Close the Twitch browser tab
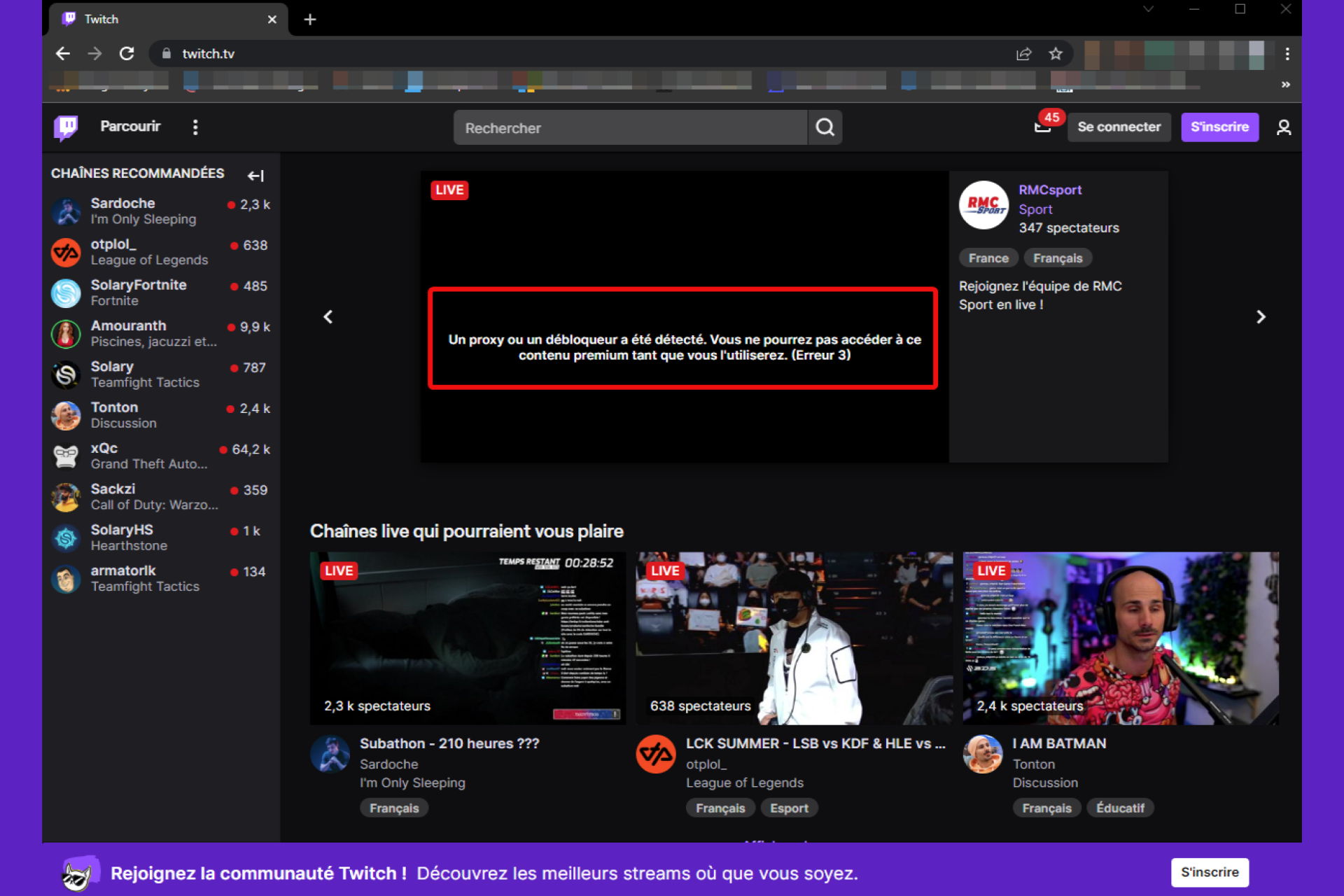Image resolution: width=1344 pixels, height=896 pixels. (272, 20)
